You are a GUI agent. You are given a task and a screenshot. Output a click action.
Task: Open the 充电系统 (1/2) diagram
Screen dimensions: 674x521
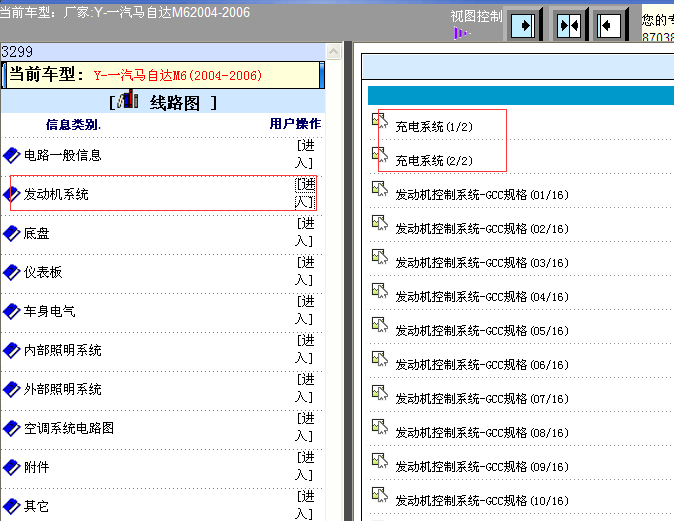click(434, 127)
